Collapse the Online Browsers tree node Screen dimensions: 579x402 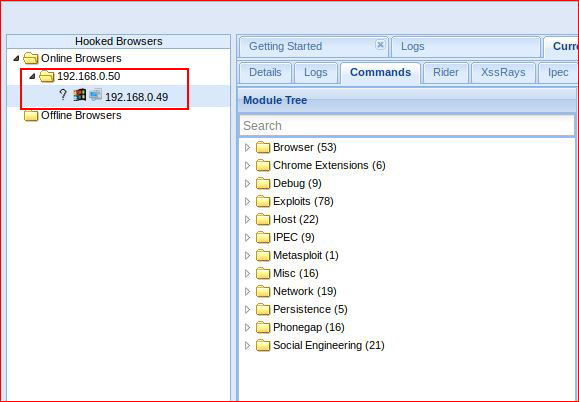(x=16, y=58)
